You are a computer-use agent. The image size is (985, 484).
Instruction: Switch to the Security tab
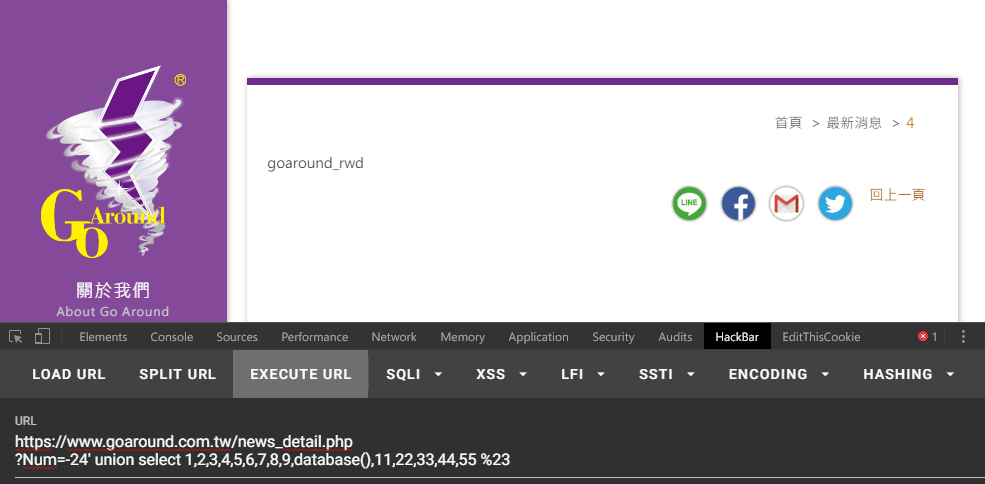(613, 337)
